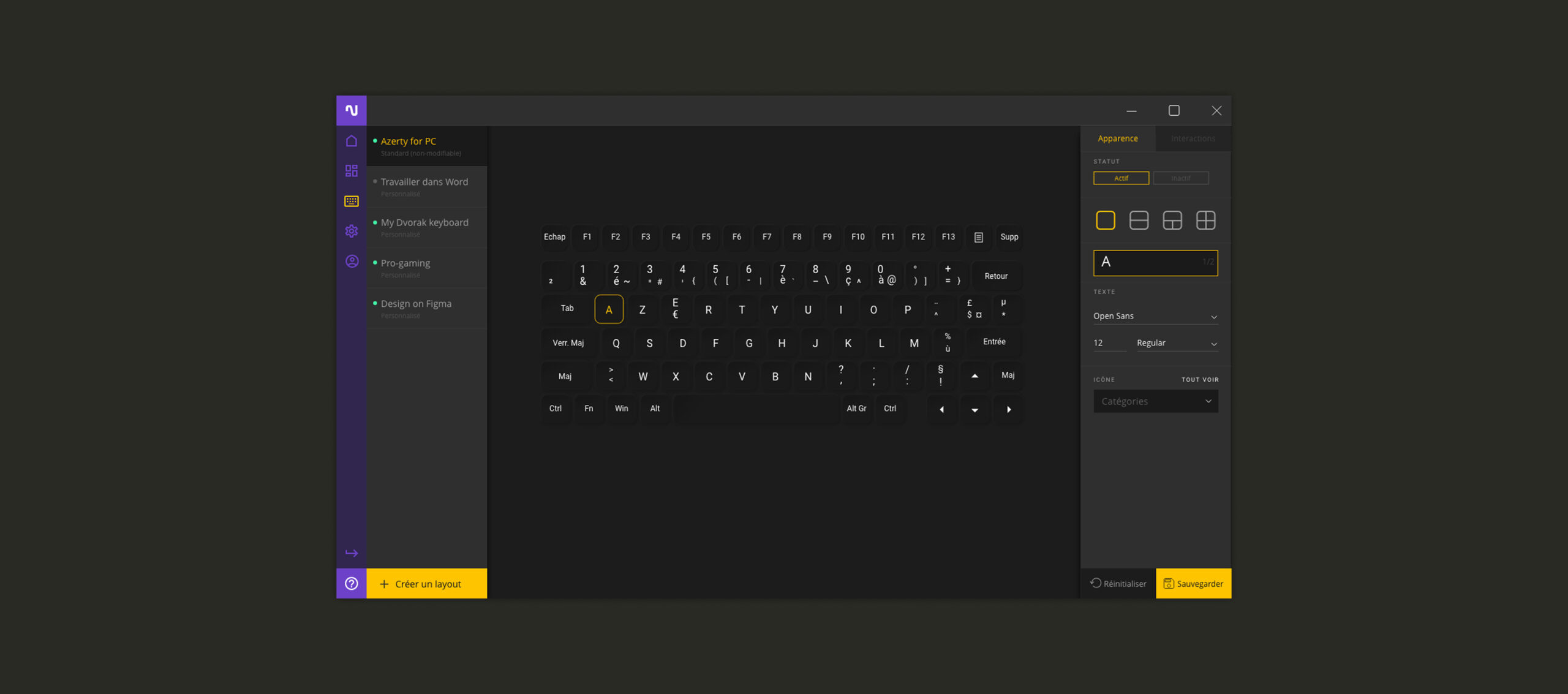This screenshot has height=694, width=1568.
Task: Open the dashboard grid icon in sidebar
Action: click(351, 171)
